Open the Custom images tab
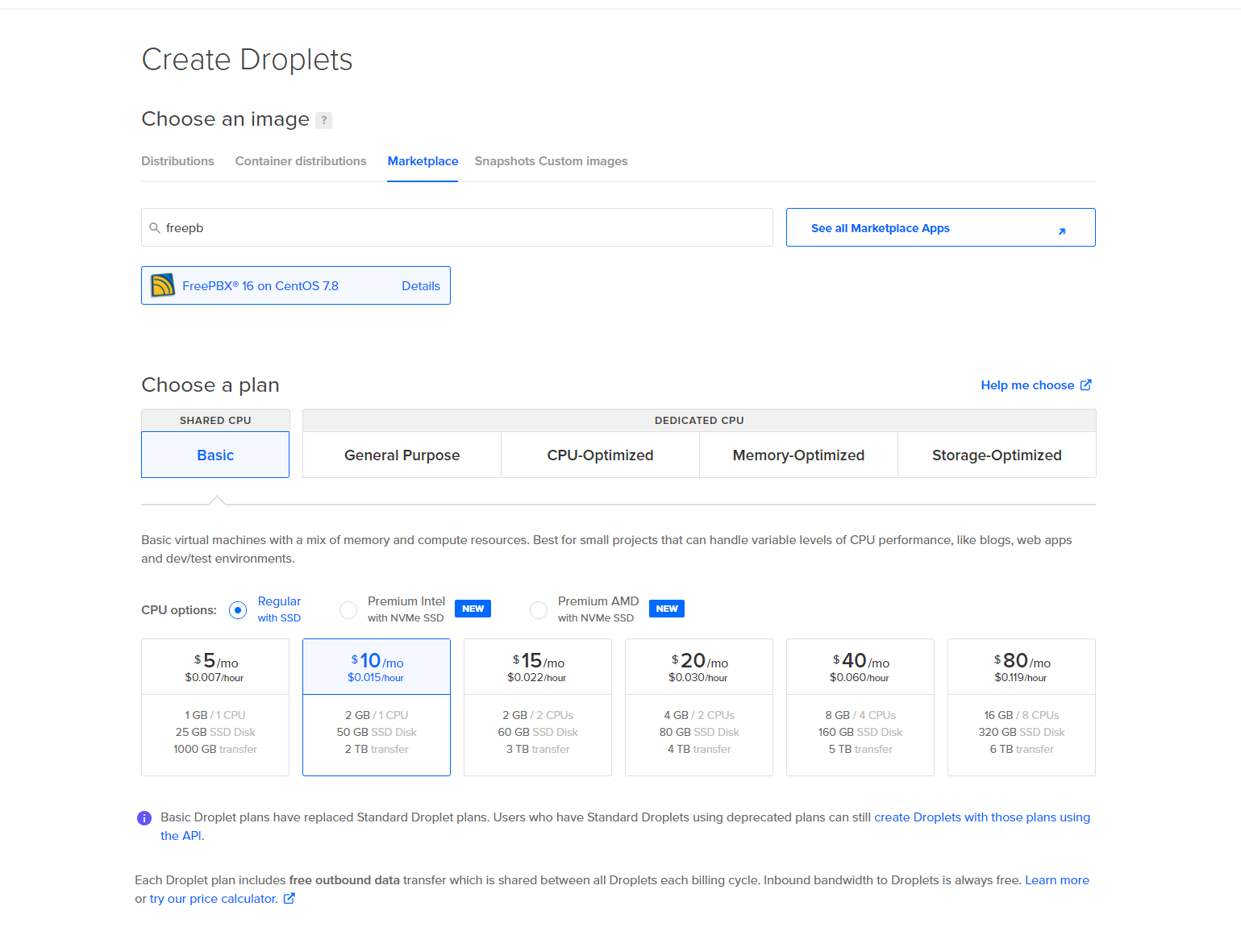 (x=583, y=161)
